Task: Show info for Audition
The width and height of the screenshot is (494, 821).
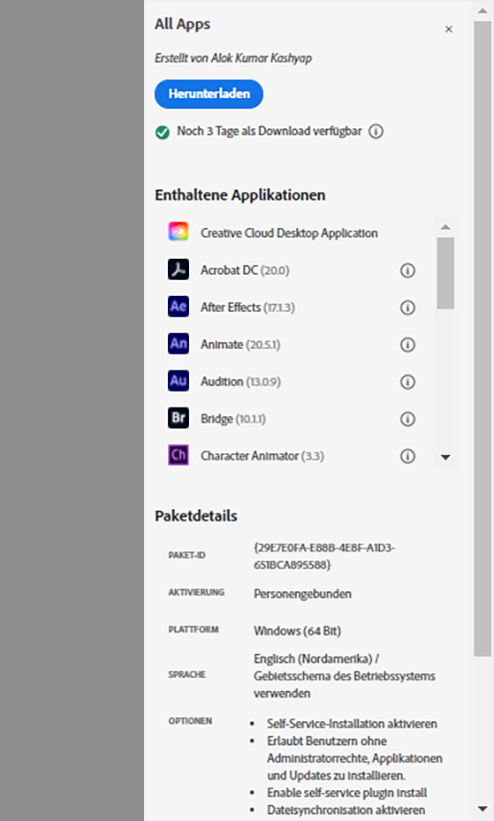Action: (x=408, y=382)
